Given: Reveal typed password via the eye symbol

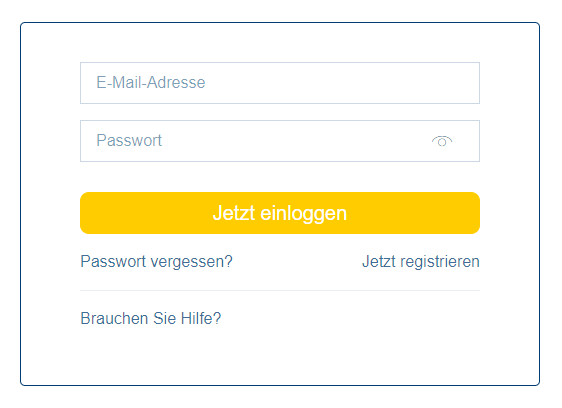Looking at the screenshot, I should click(442, 141).
